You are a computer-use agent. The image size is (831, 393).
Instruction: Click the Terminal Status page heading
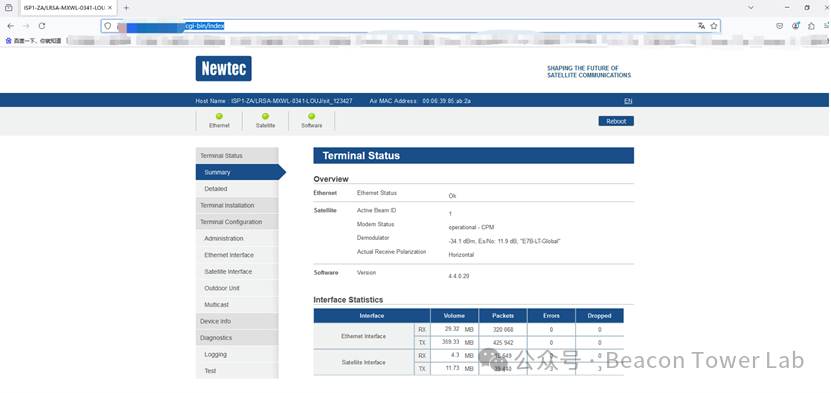click(x=361, y=156)
